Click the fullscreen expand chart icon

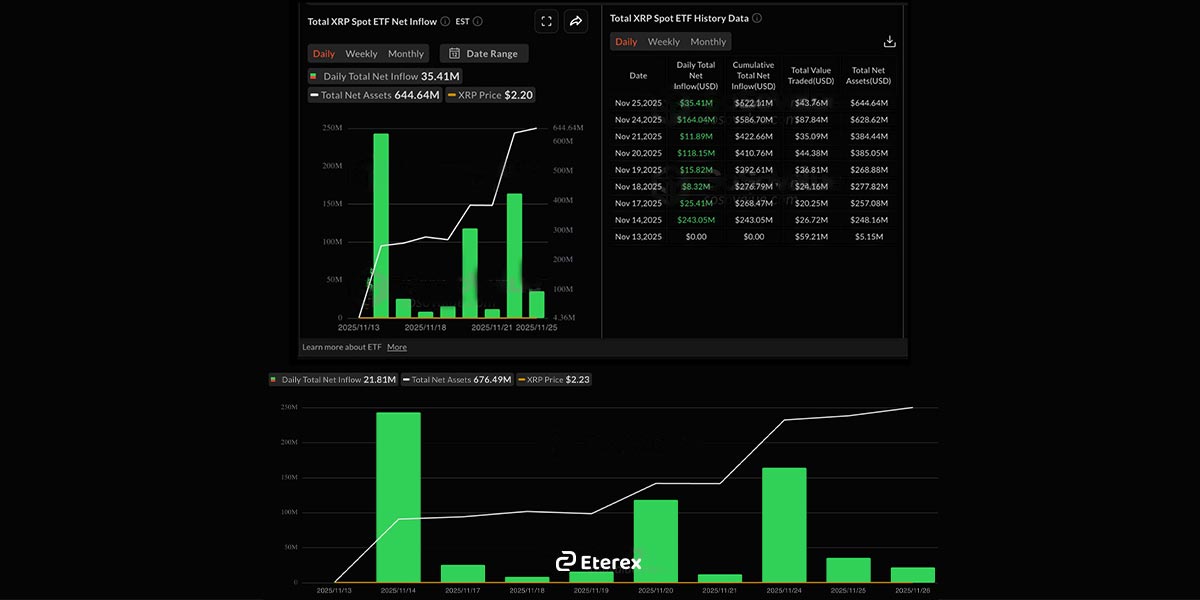tap(546, 21)
